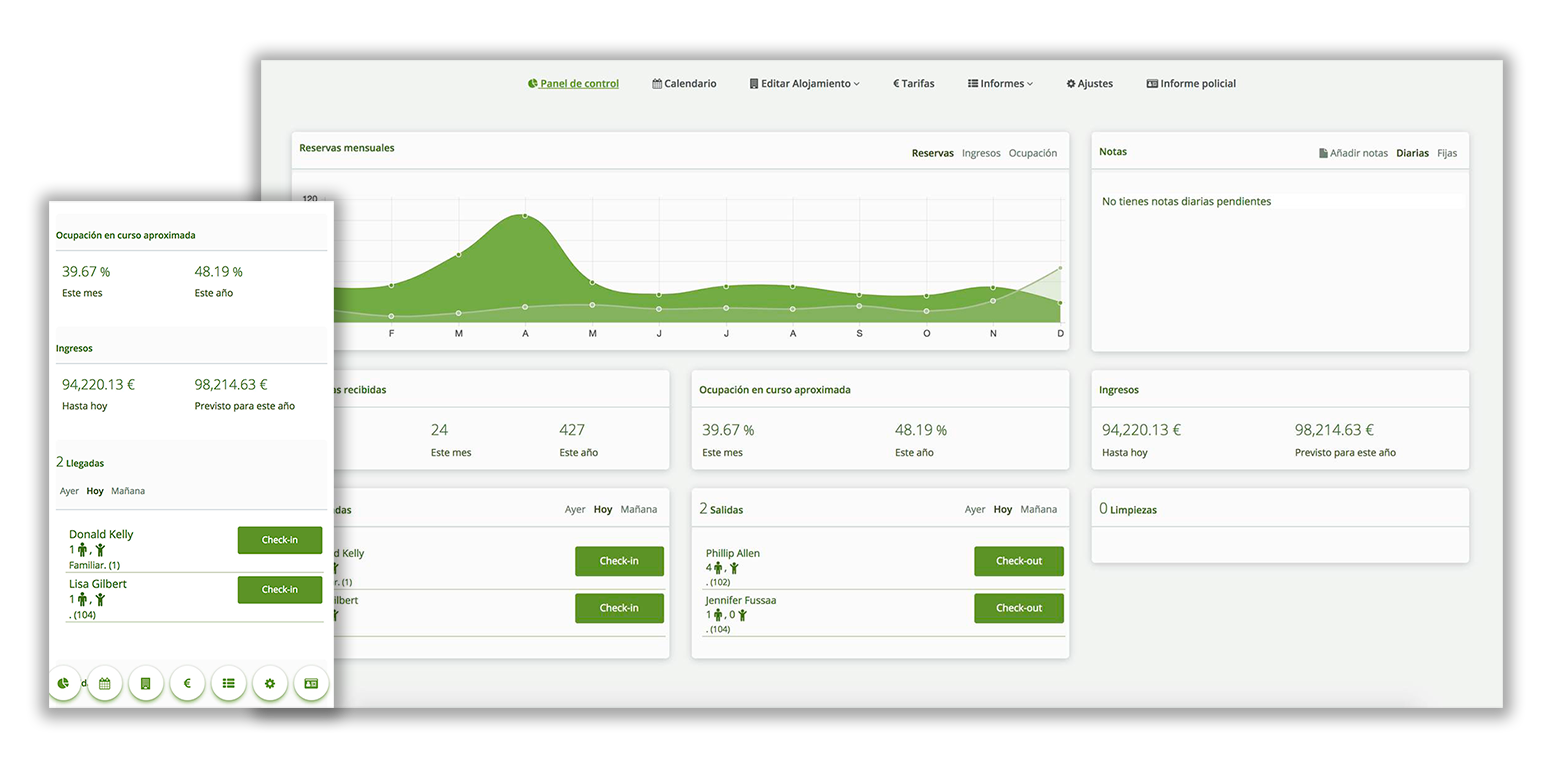The width and height of the screenshot is (1551, 782).
Task: Expand the Informes dropdown menu
Action: click(x=1000, y=84)
